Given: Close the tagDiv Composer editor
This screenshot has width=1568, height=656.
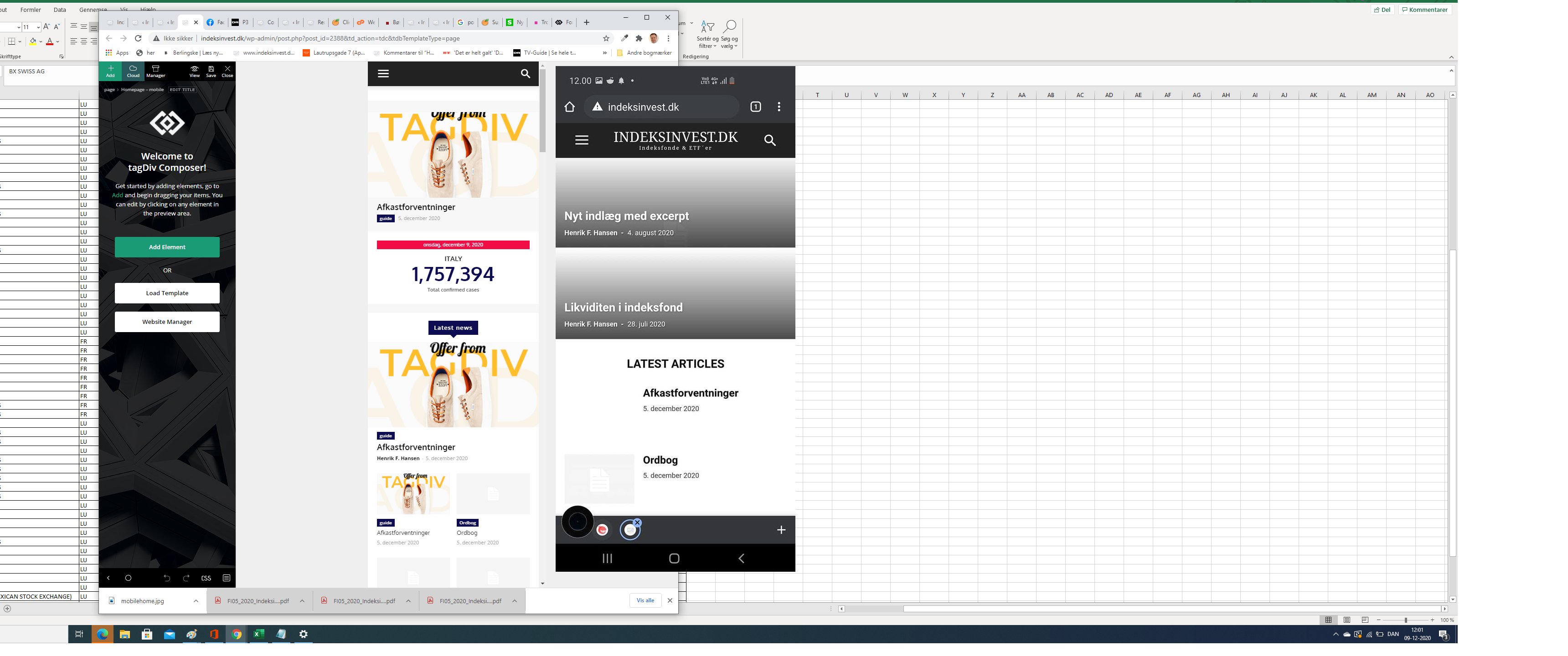Looking at the screenshot, I should click(227, 71).
